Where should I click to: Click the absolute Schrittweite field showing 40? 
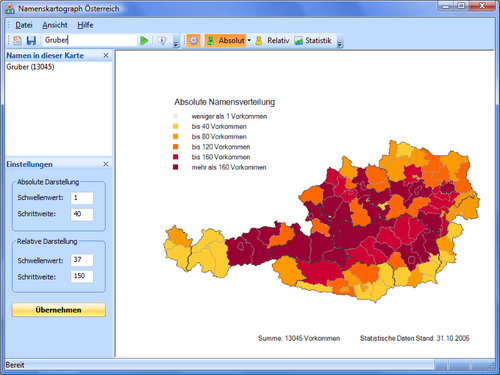82,214
